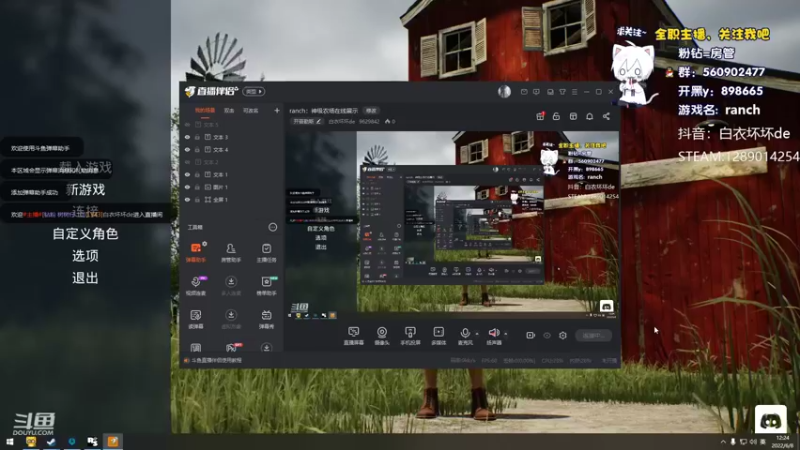The width and height of the screenshot is (800, 450).
Task: Click the 修改 button next to stream title
Action: pos(371,111)
